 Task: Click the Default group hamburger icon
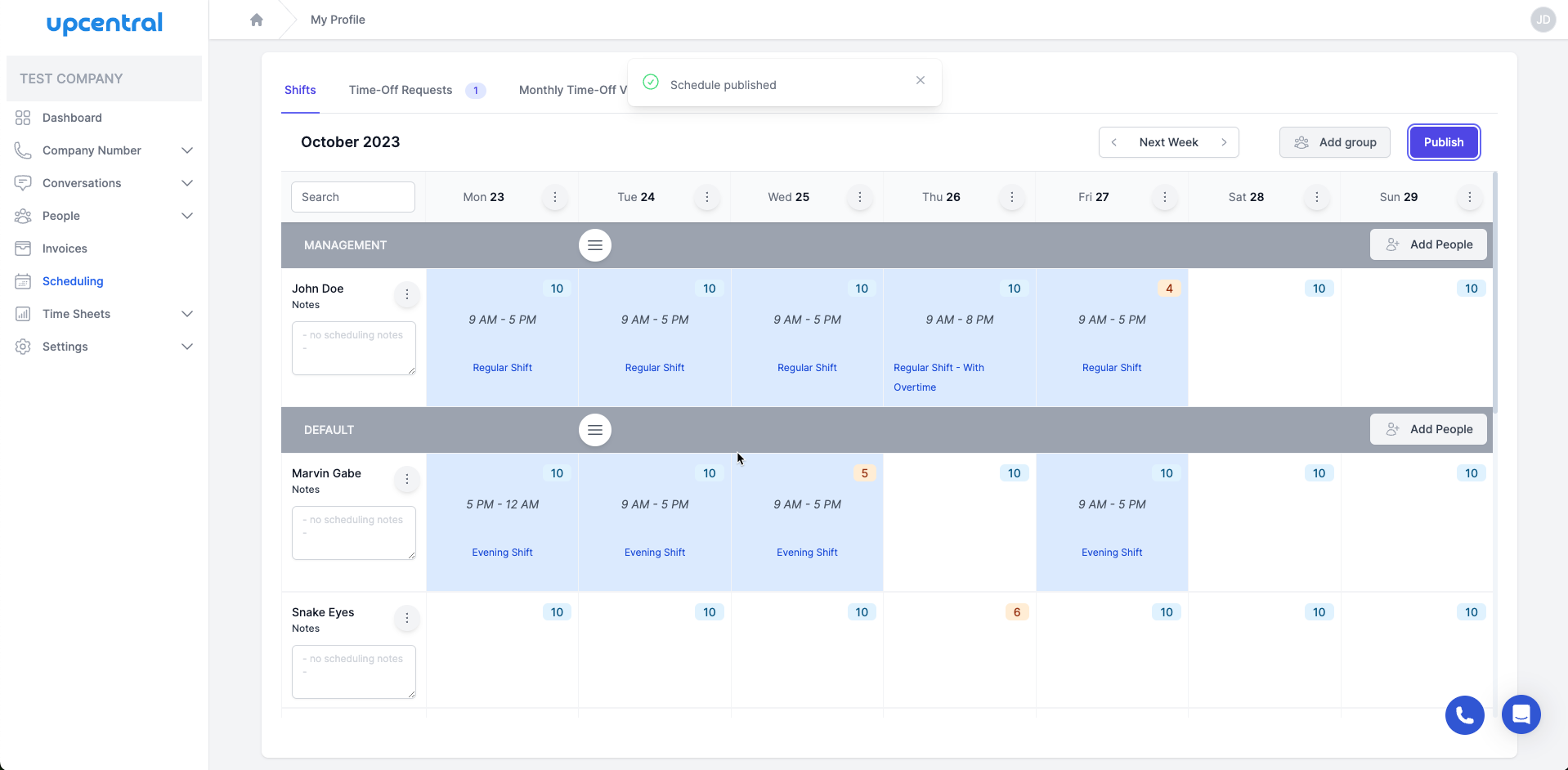[x=594, y=430]
